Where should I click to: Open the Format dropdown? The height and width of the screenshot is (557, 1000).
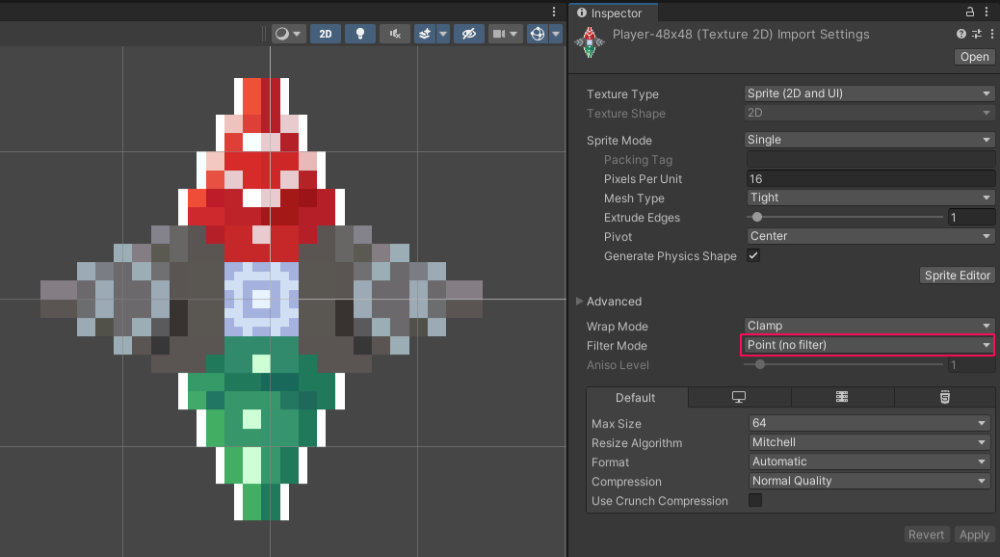pyautogui.click(x=870, y=461)
